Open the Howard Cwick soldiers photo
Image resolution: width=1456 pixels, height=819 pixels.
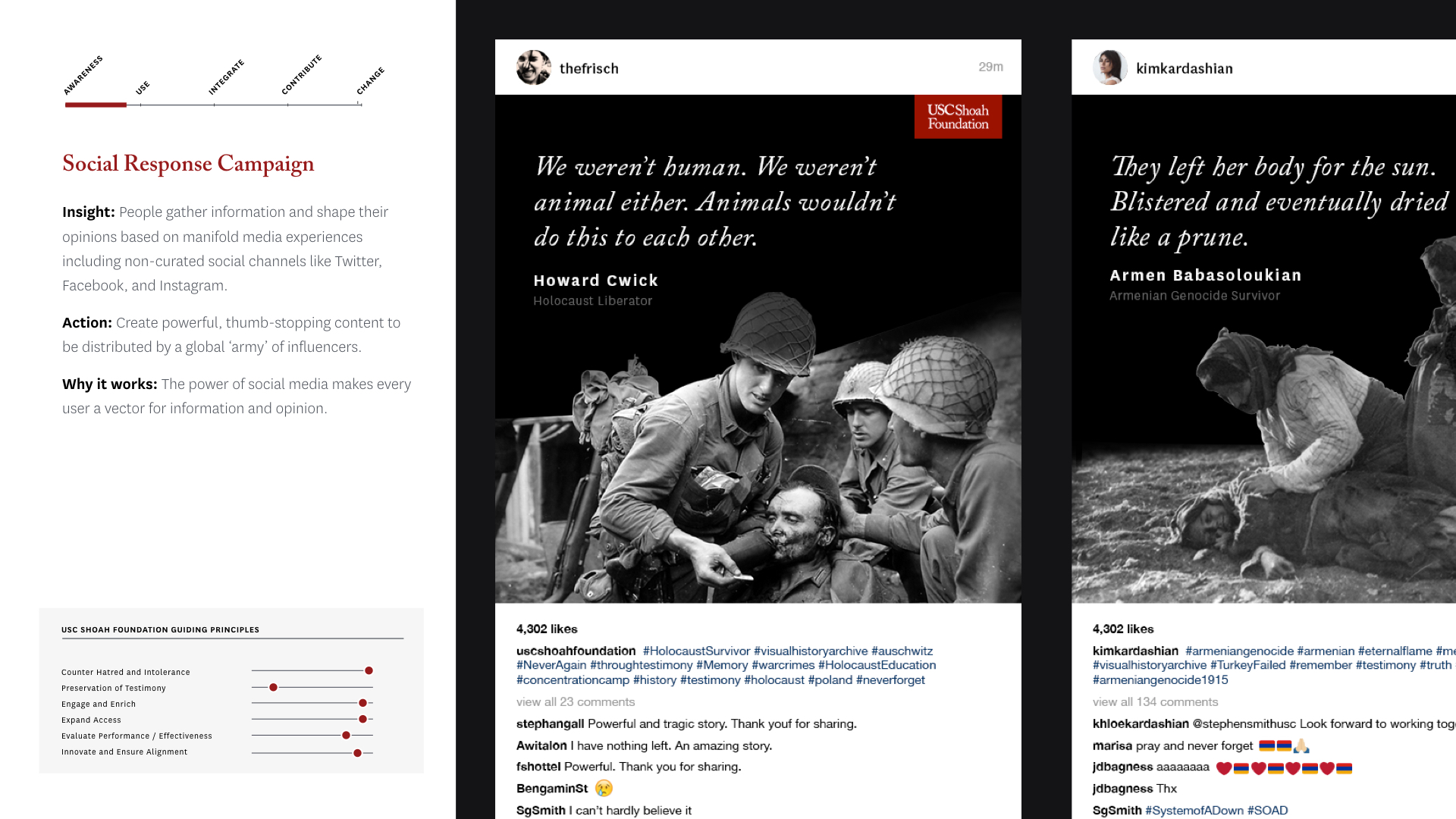tap(758, 349)
